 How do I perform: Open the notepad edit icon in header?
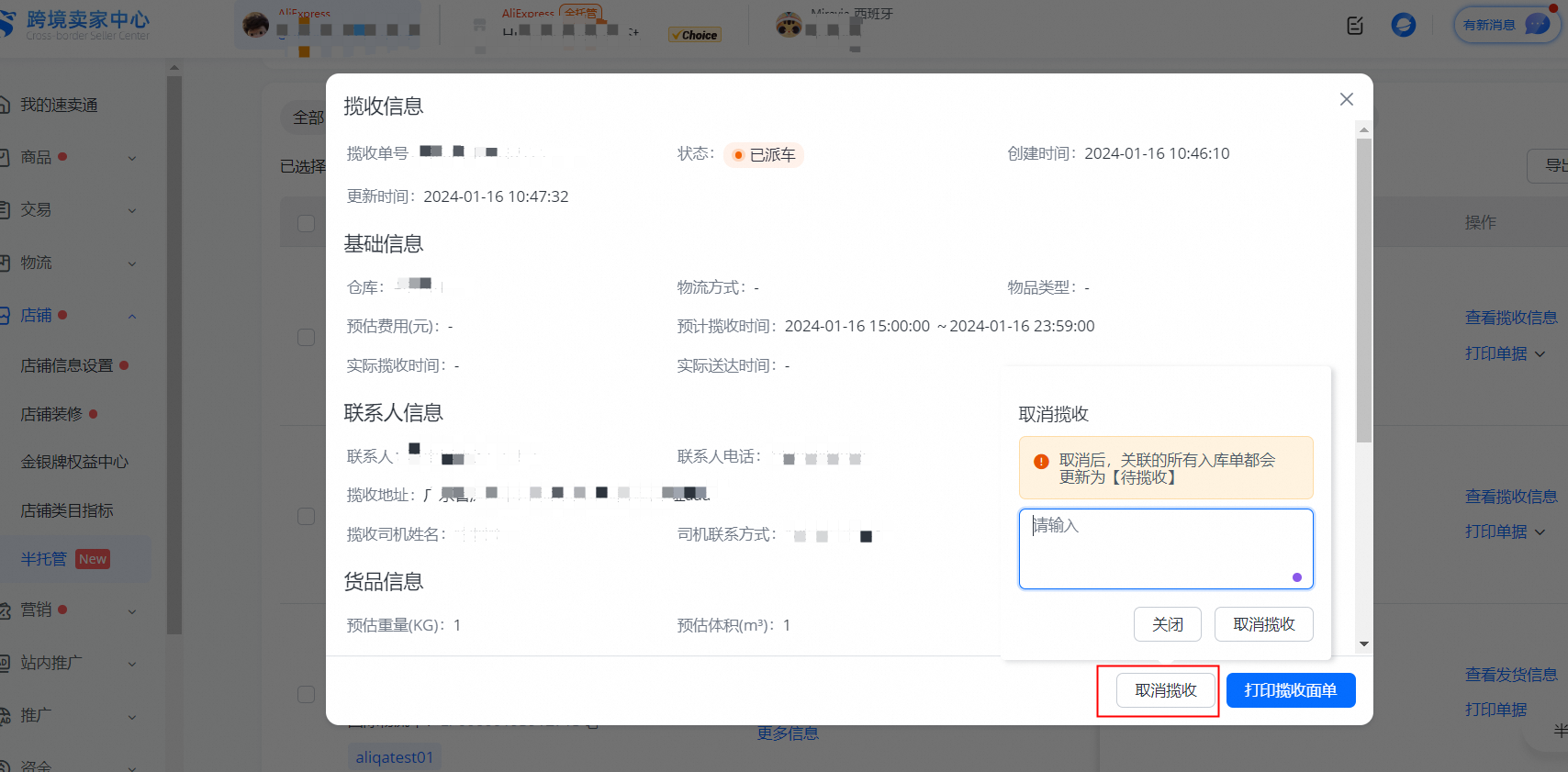(1355, 26)
